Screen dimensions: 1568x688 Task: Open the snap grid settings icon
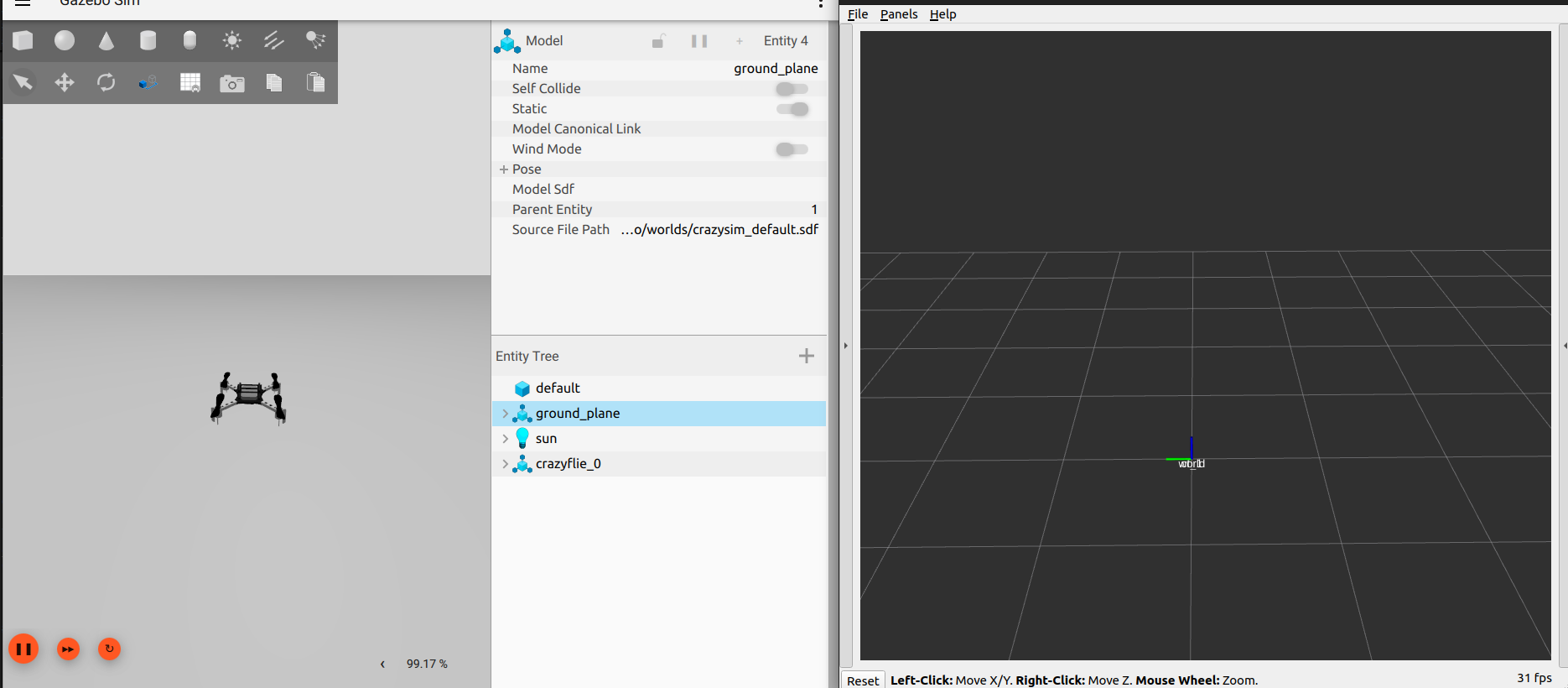(x=190, y=82)
